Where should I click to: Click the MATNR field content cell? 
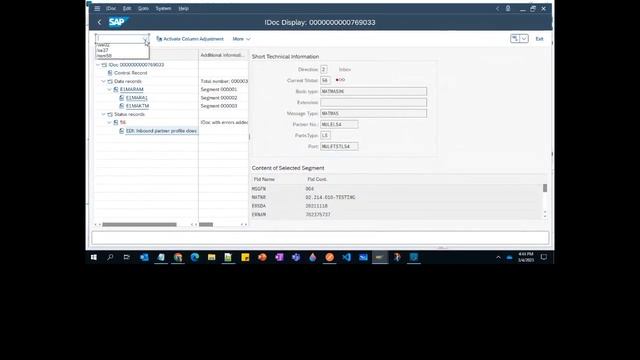(x=330, y=198)
